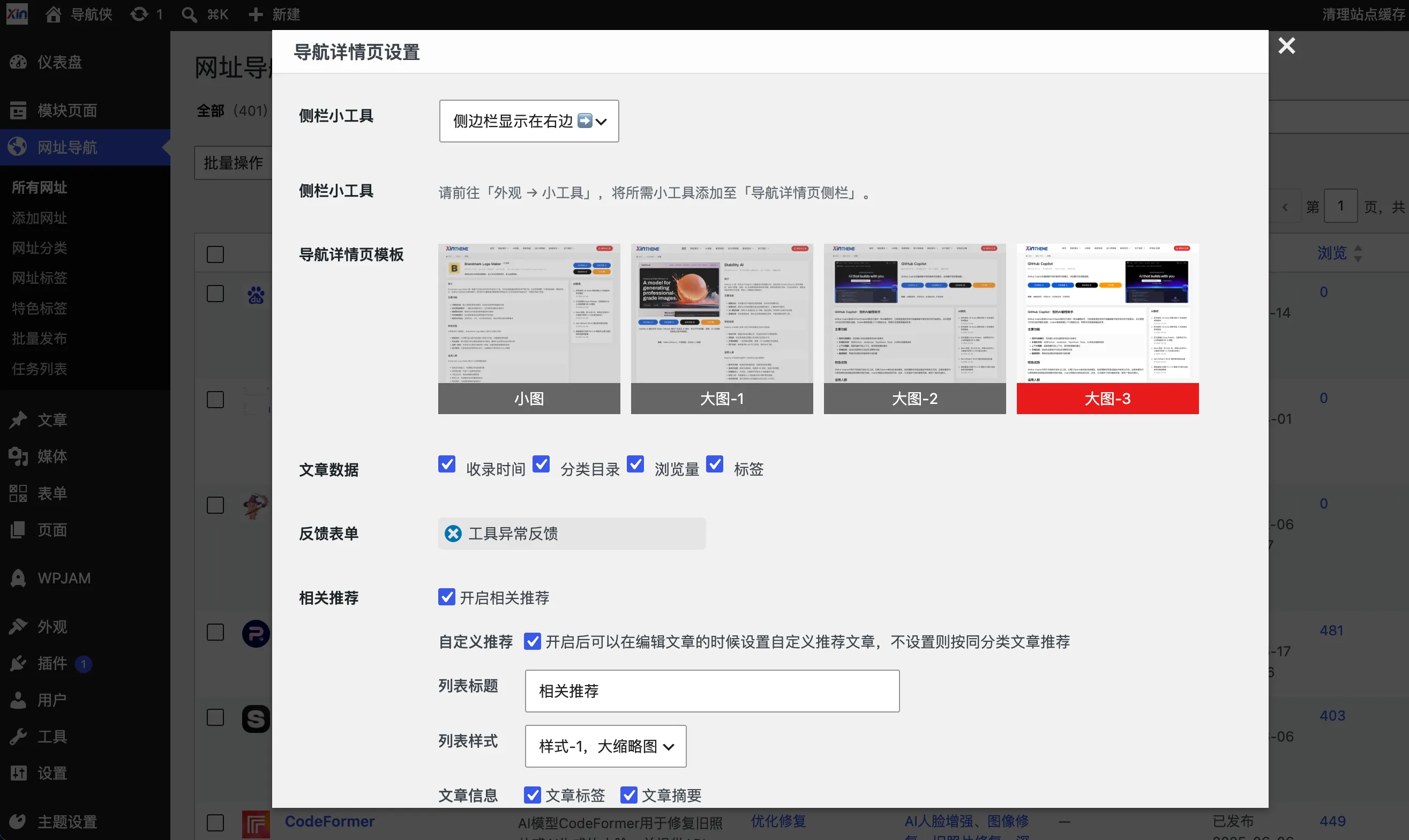Screen dimensions: 1409x840
Task: Close the 导航详情页设置 dialog
Action: 1286,46
